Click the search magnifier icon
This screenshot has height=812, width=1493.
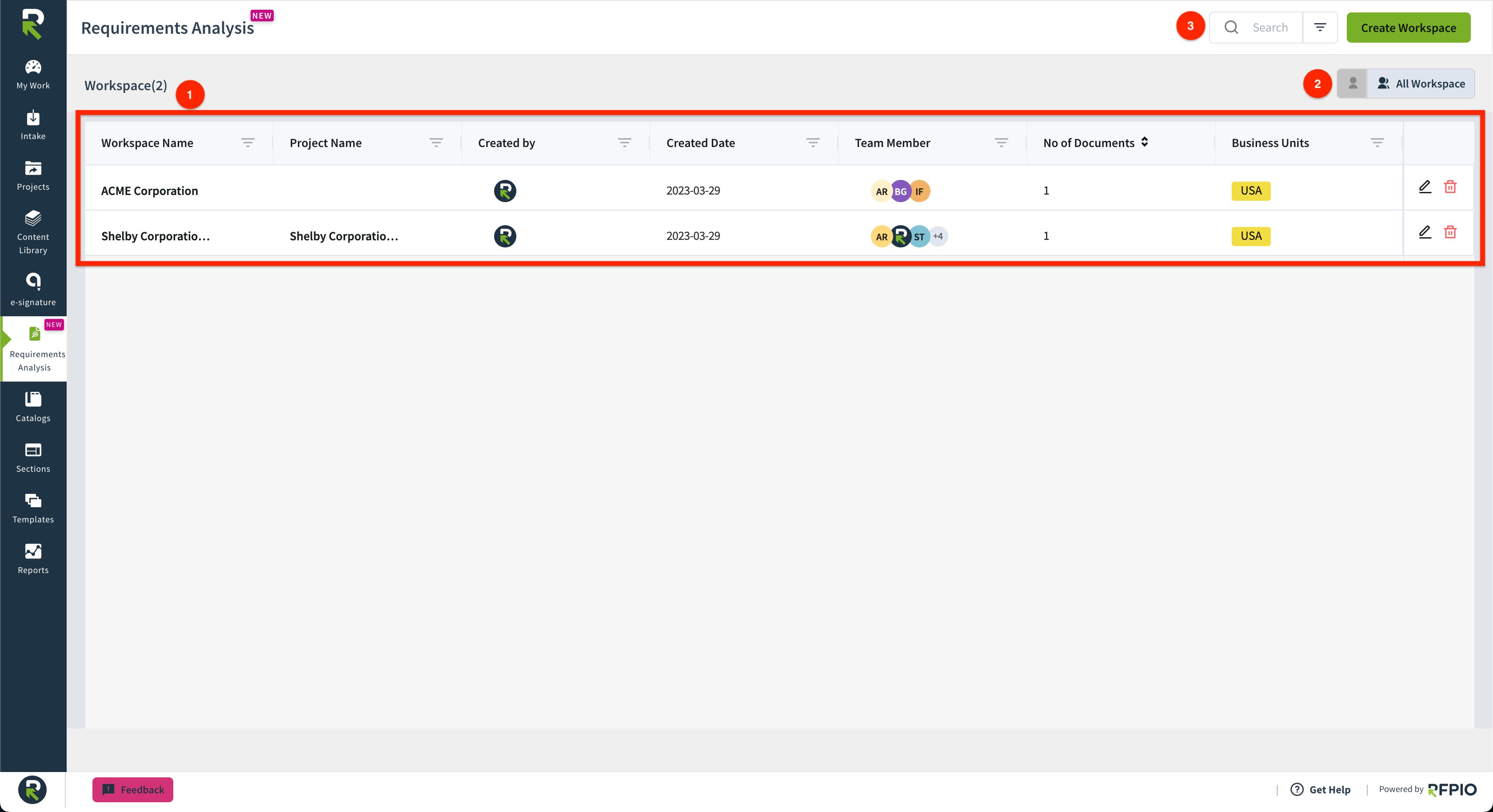point(1231,27)
